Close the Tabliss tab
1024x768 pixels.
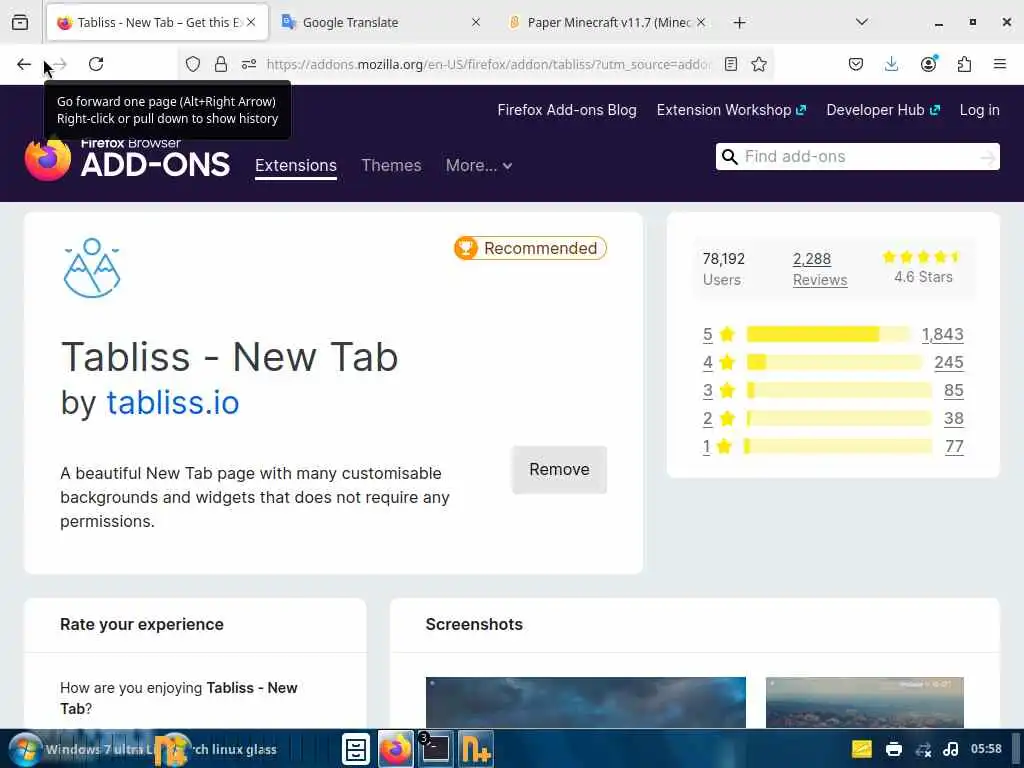(x=251, y=22)
